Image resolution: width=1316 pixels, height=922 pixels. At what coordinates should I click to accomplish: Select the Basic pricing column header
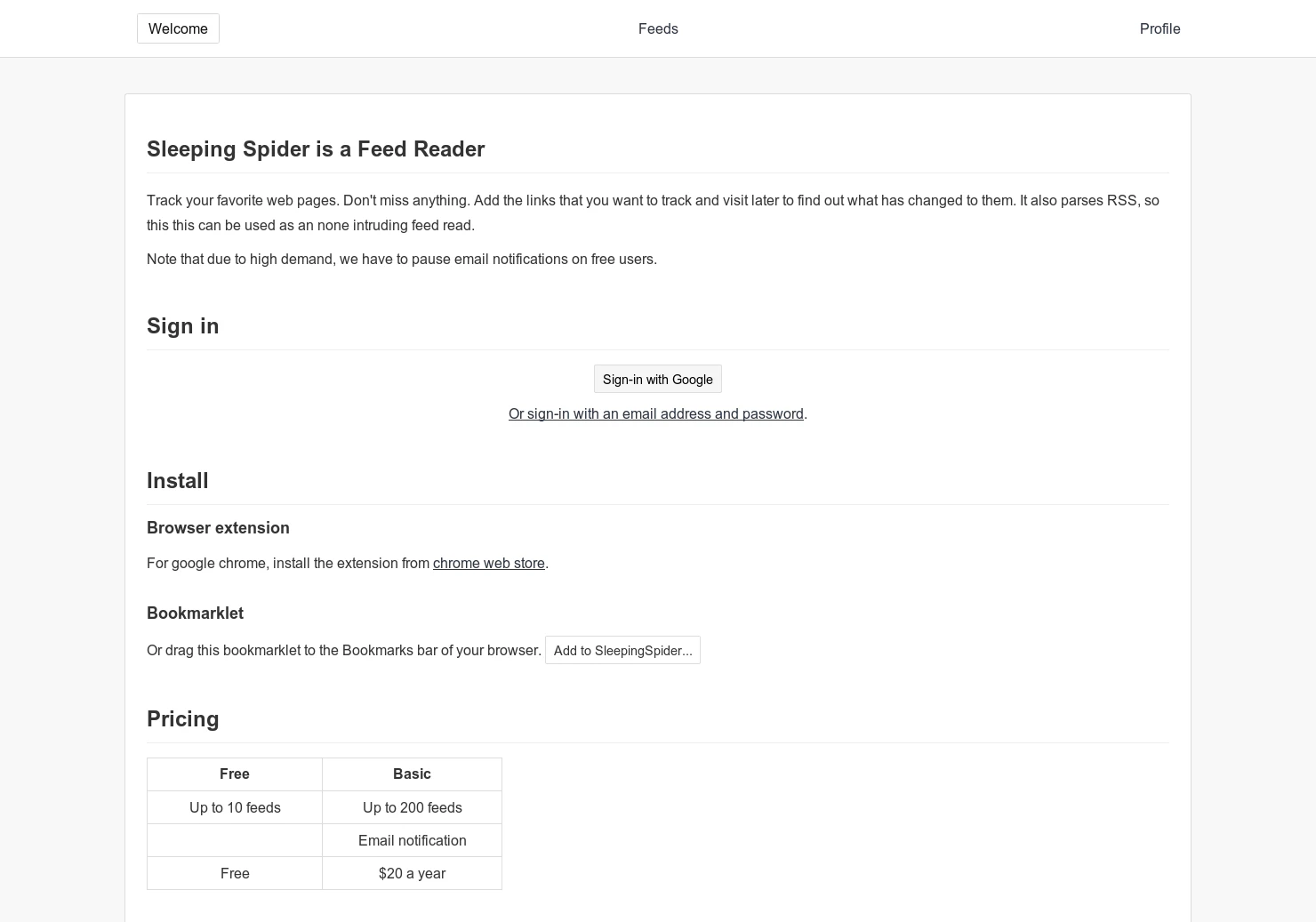(x=412, y=774)
